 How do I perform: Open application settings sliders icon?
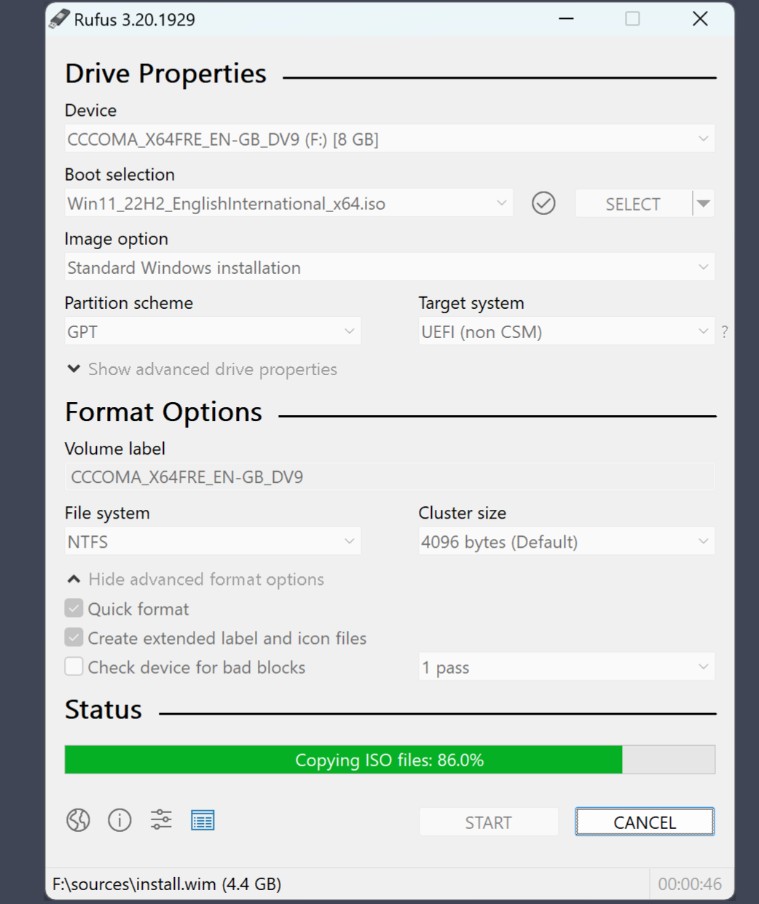(x=161, y=820)
